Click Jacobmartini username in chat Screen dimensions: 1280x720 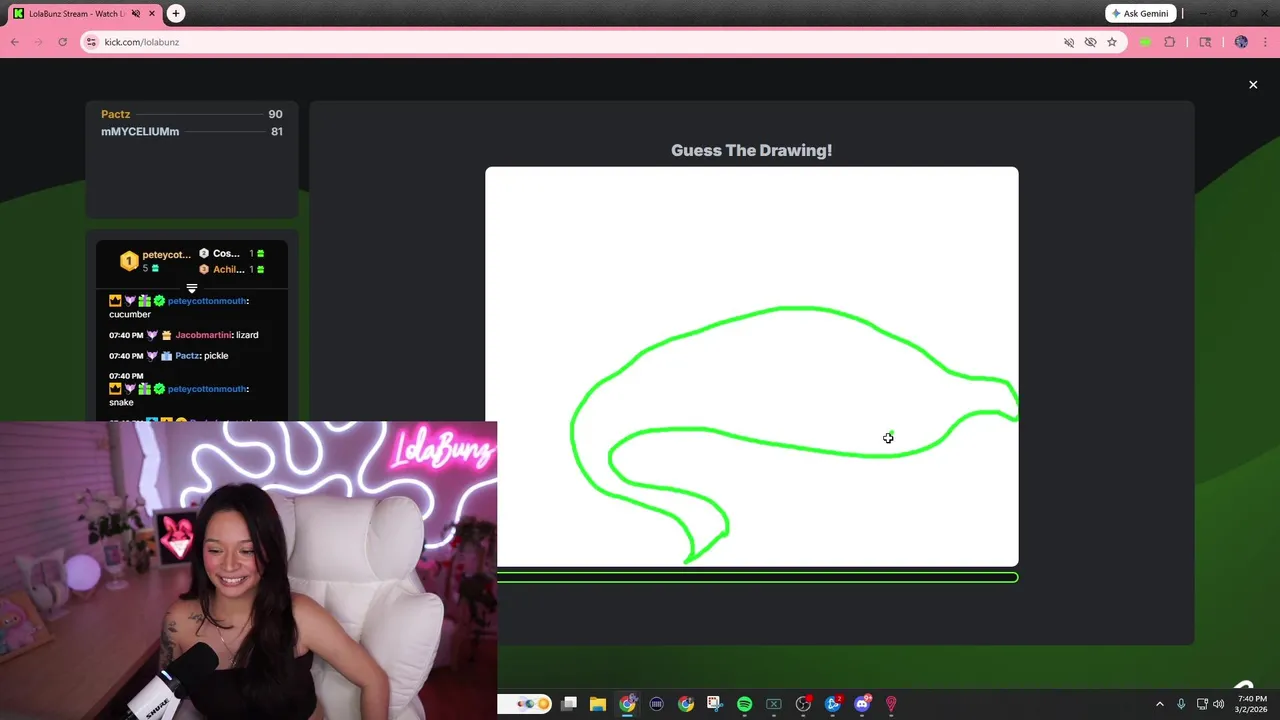[203, 335]
